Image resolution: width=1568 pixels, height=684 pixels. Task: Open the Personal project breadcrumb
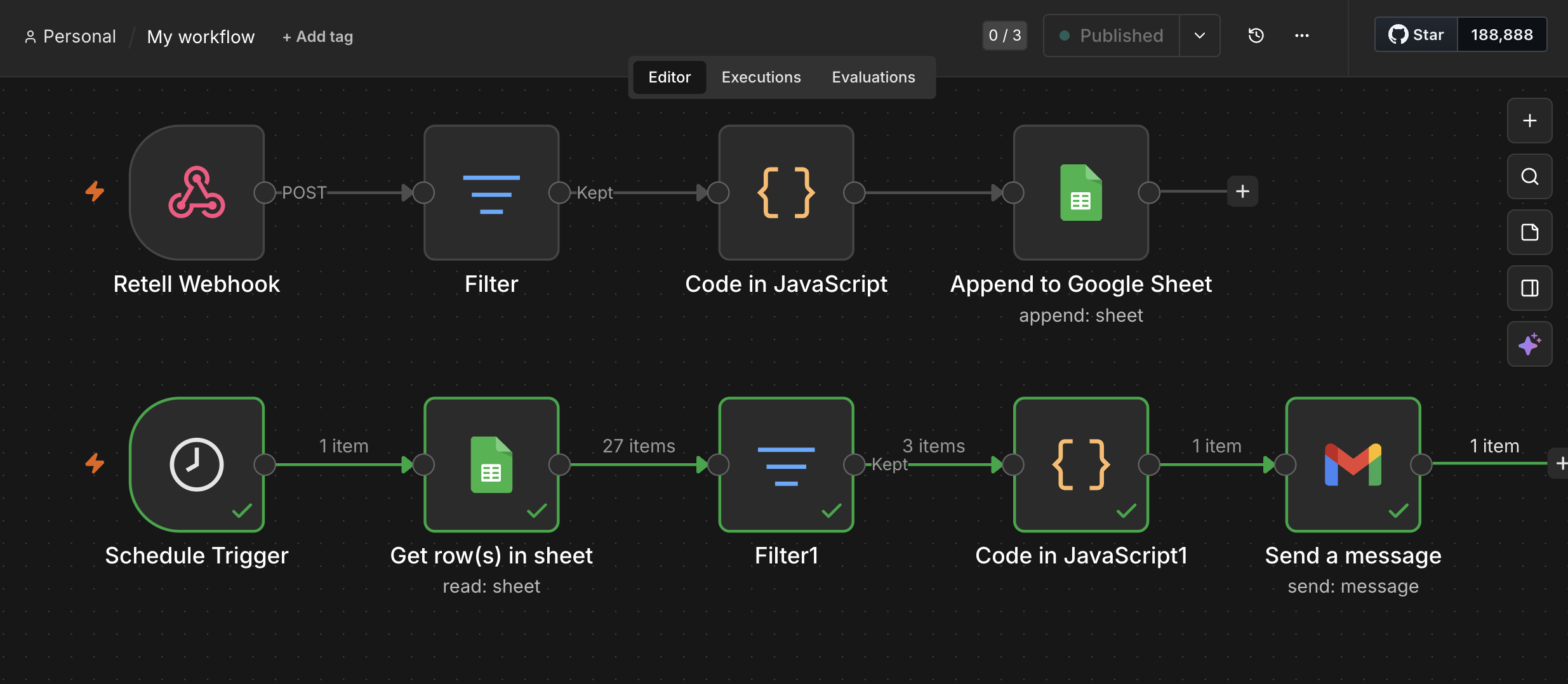coord(70,36)
